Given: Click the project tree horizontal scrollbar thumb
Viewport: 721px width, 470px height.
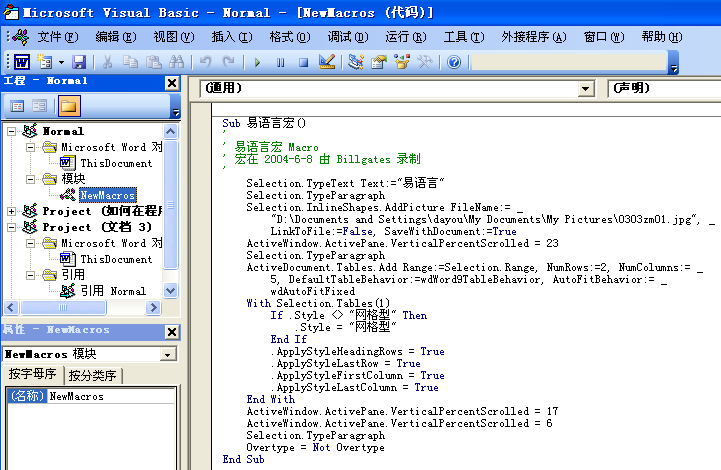Looking at the screenshot, I should [x=63, y=307].
